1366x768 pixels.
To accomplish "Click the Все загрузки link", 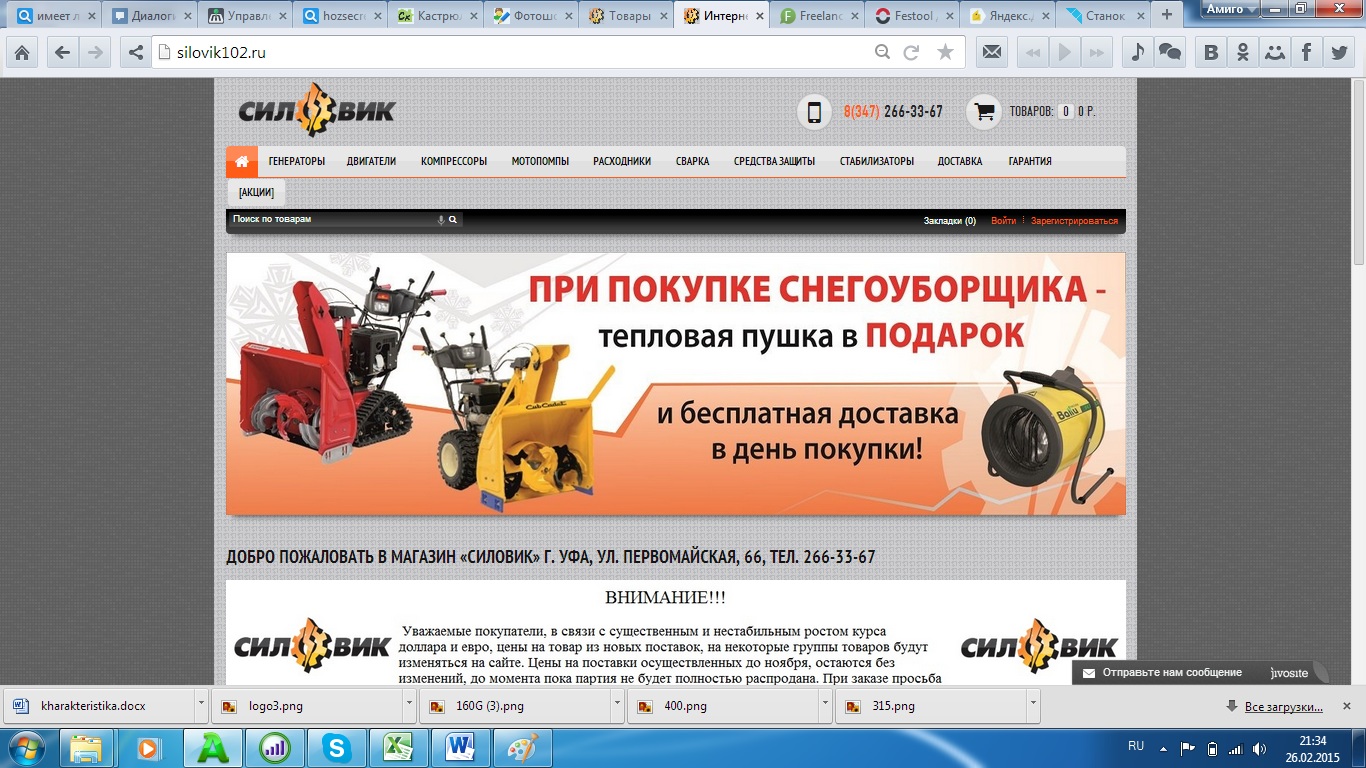I will pos(1284,707).
